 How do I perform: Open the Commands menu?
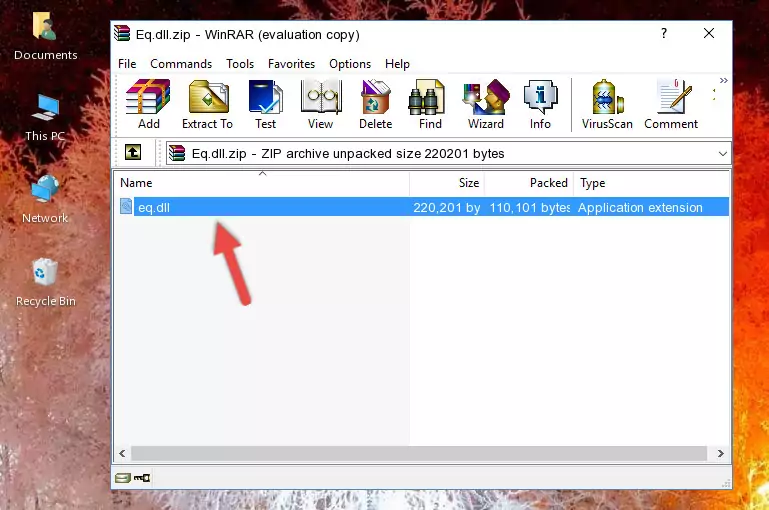tap(181, 64)
